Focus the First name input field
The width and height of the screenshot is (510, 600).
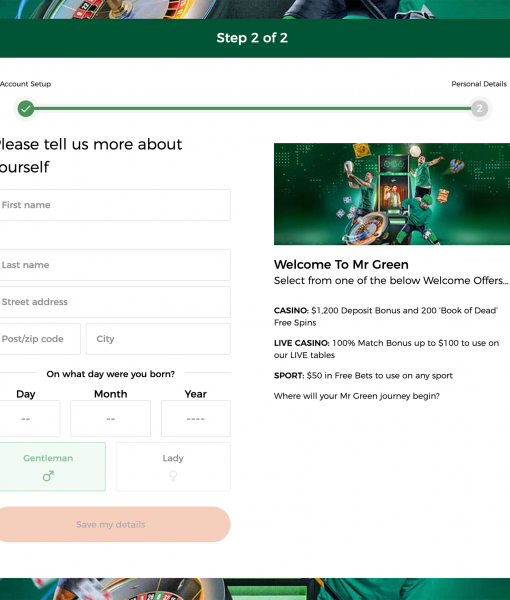(115, 205)
